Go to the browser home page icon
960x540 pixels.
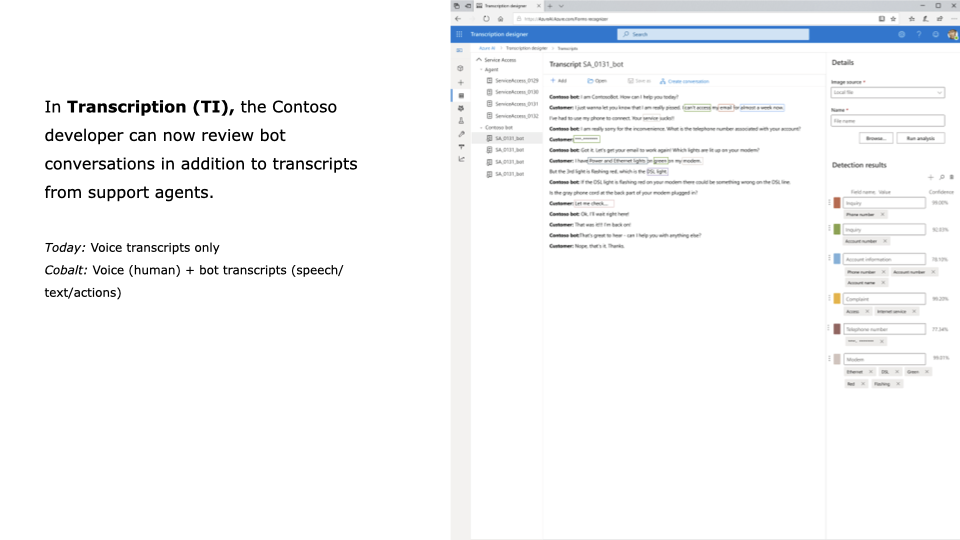(500, 19)
